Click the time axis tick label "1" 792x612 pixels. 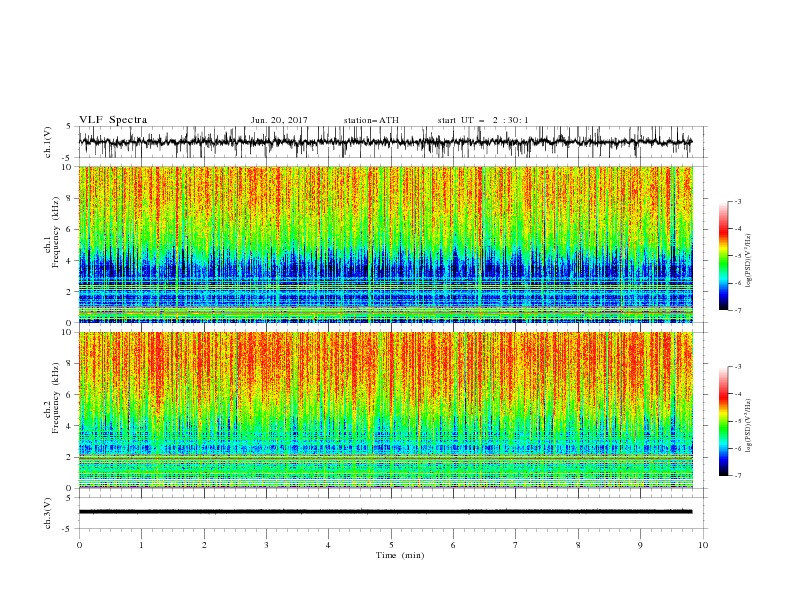point(141,545)
